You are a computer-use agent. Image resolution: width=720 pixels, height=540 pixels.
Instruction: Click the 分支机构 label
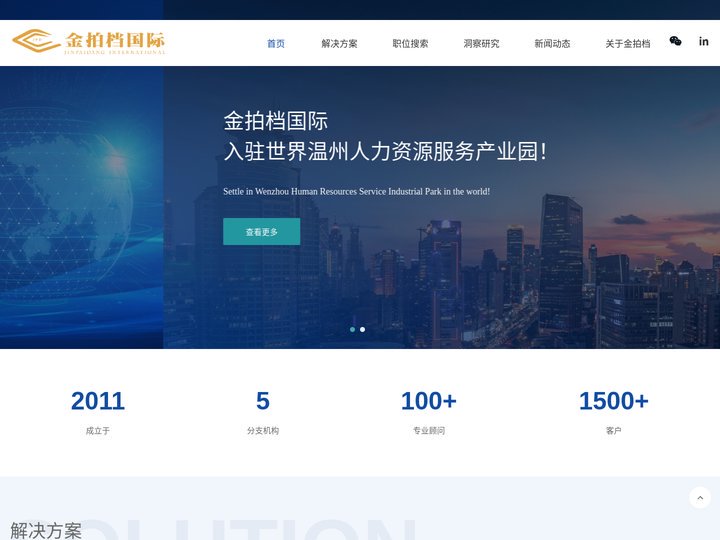pyautogui.click(x=263, y=431)
